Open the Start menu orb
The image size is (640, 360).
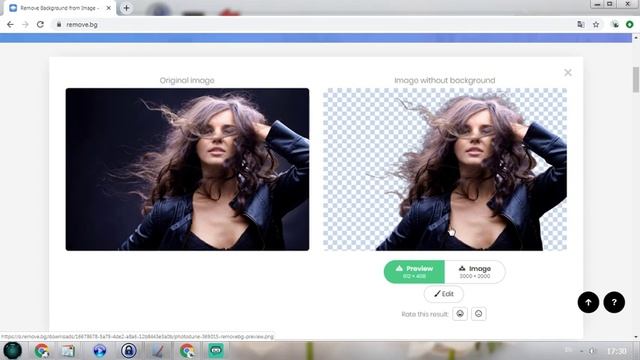click(13, 351)
